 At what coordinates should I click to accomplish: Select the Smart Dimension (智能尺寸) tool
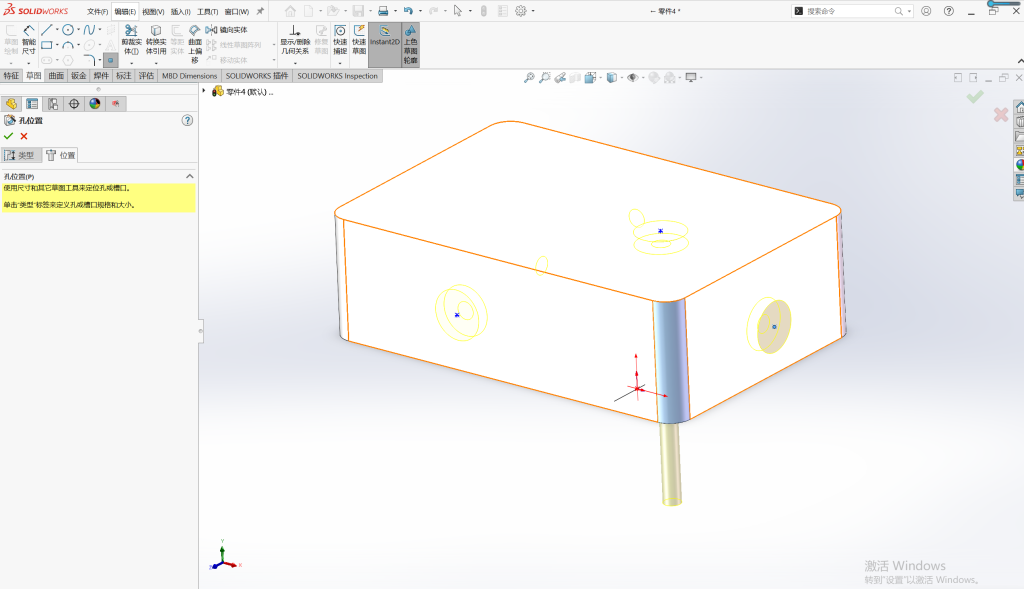[29, 40]
